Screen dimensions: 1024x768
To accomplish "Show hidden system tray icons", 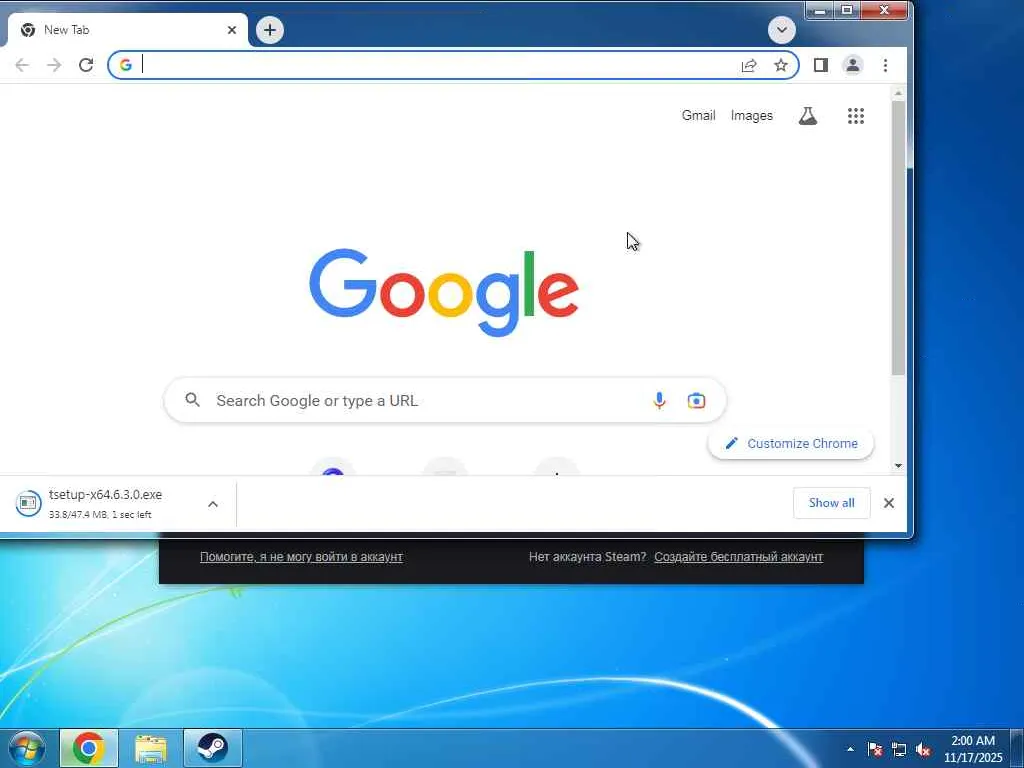I will click(850, 749).
